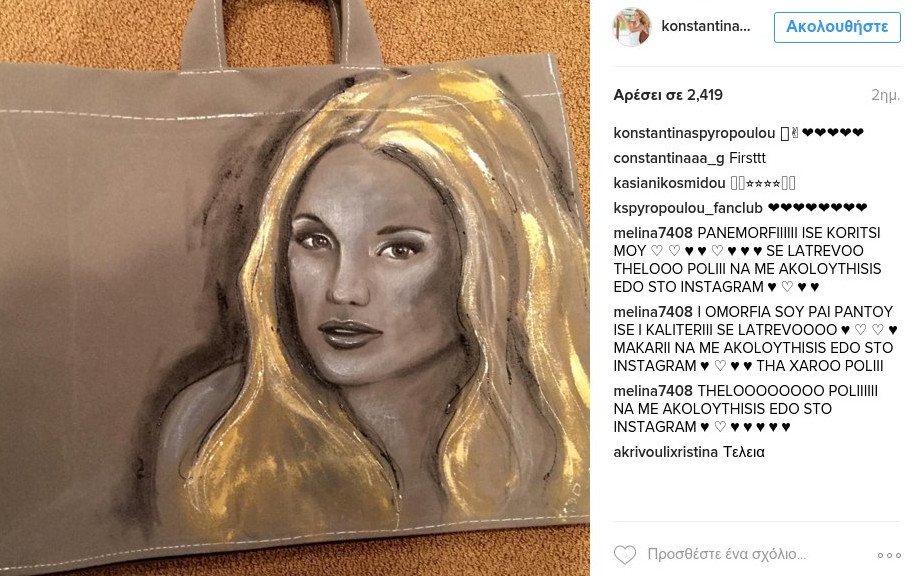Open the three-dot more options menu
Image resolution: width=912 pixels, height=576 pixels.
pos(889,555)
